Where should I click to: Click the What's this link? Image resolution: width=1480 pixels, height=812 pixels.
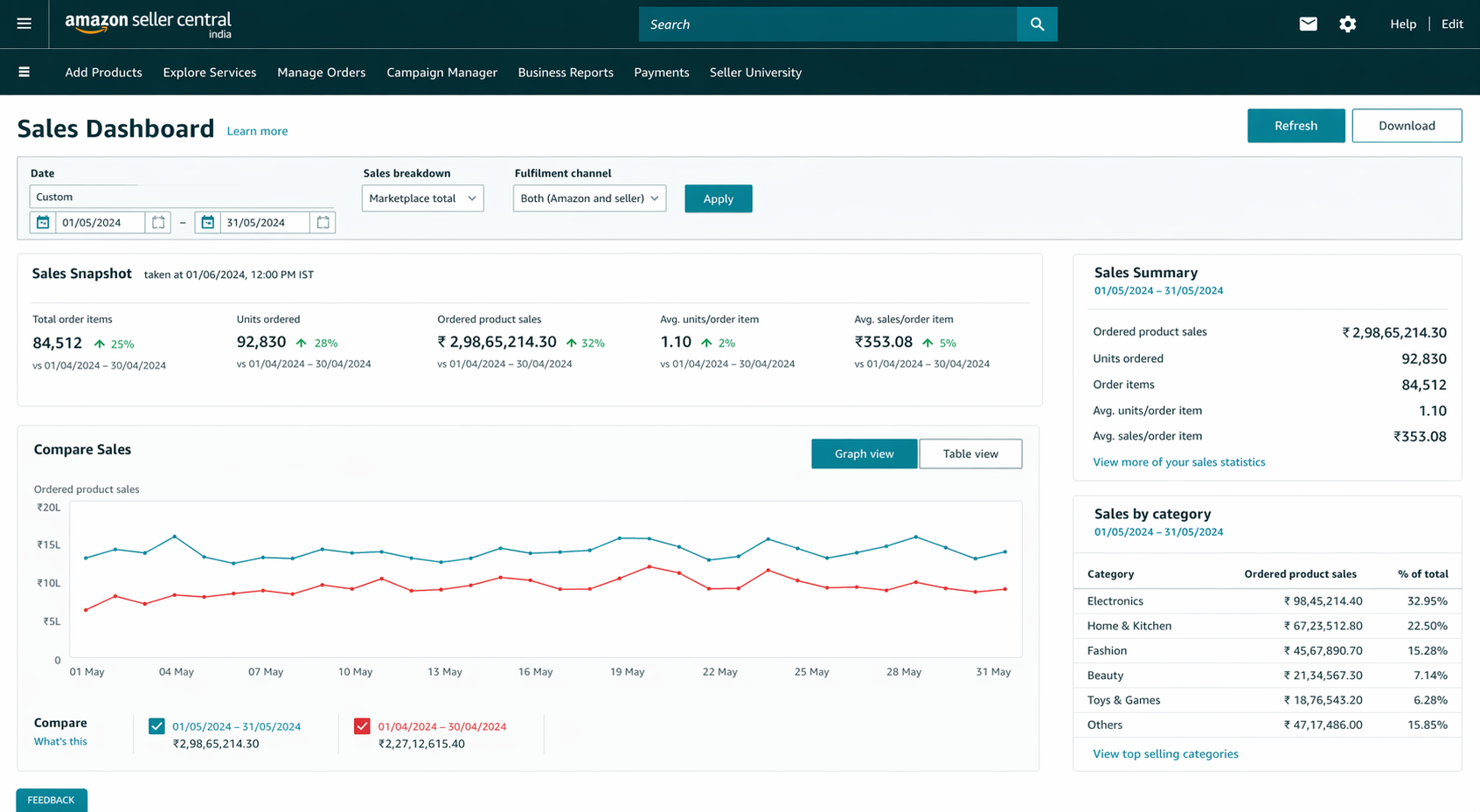point(60,741)
